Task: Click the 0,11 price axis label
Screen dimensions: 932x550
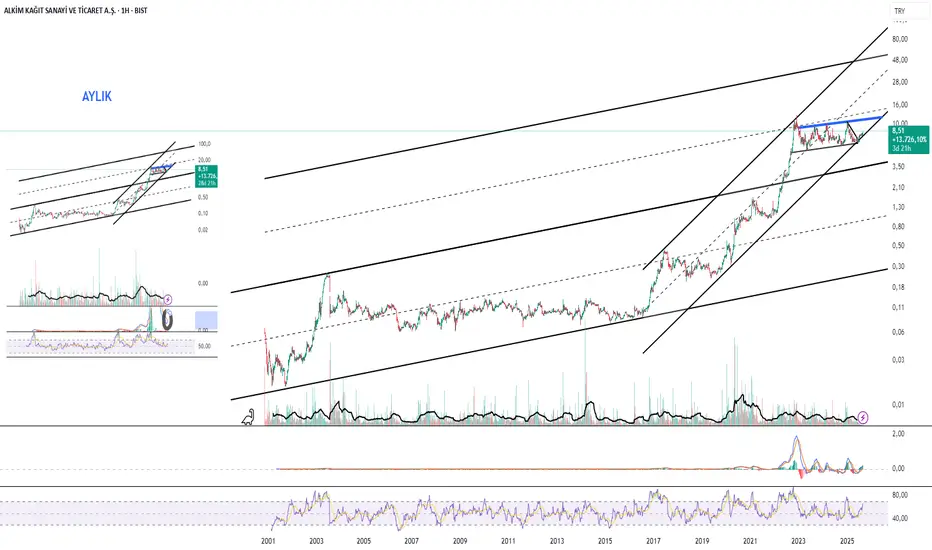Action: pyautogui.click(x=898, y=307)
